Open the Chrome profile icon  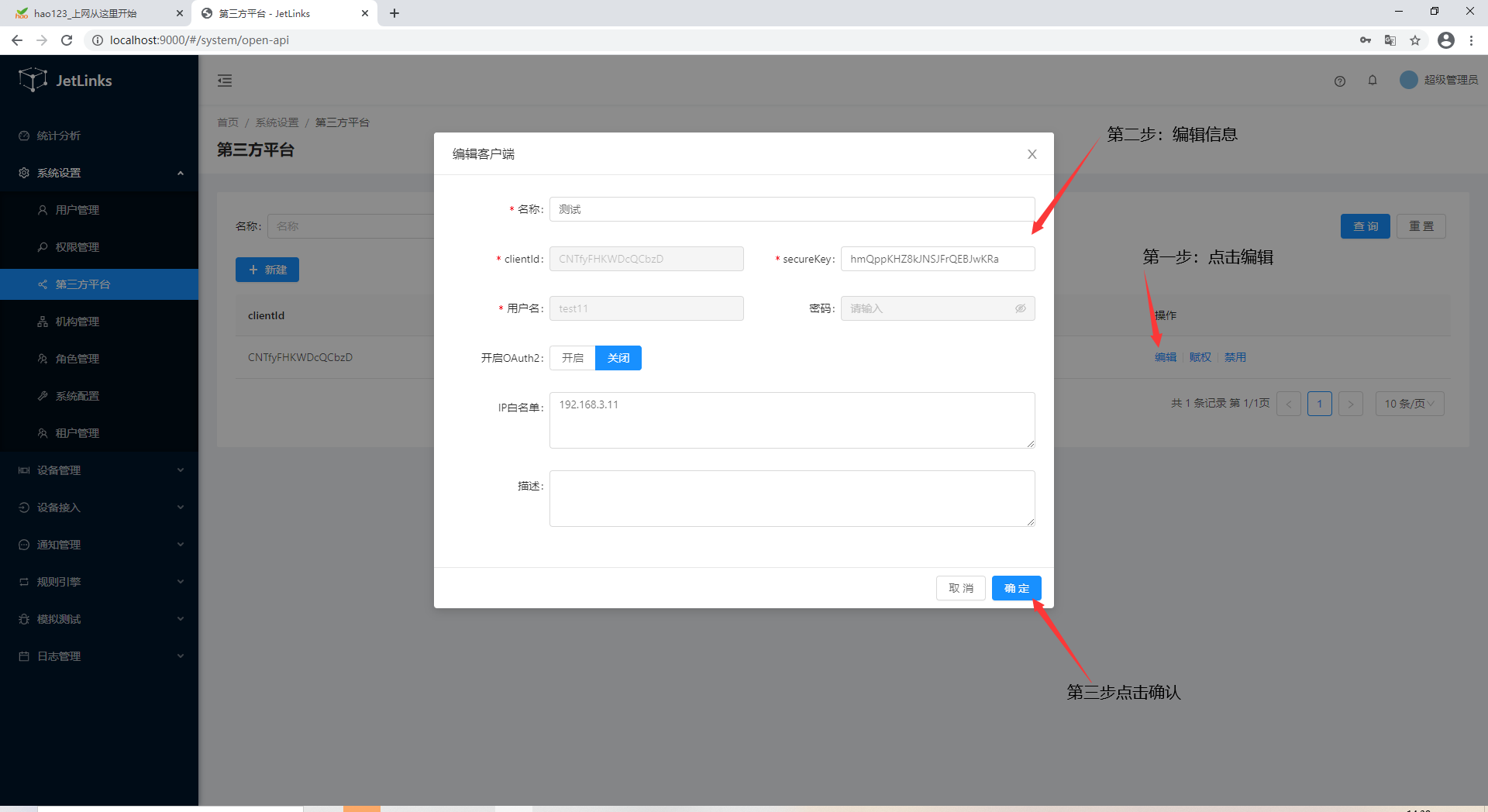click(1446, 40)
